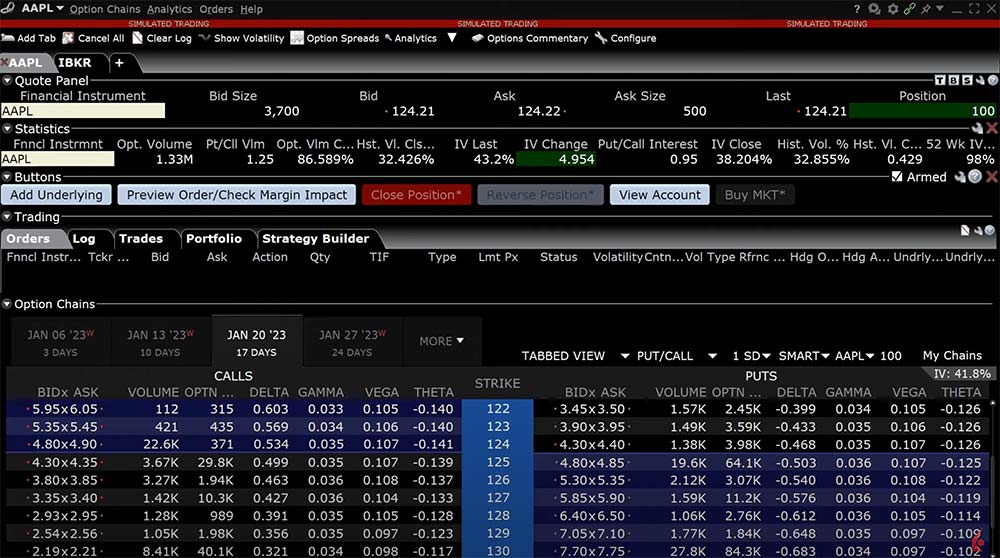
Task: Close the Statistics panel with red X
Action: point(991,128)
